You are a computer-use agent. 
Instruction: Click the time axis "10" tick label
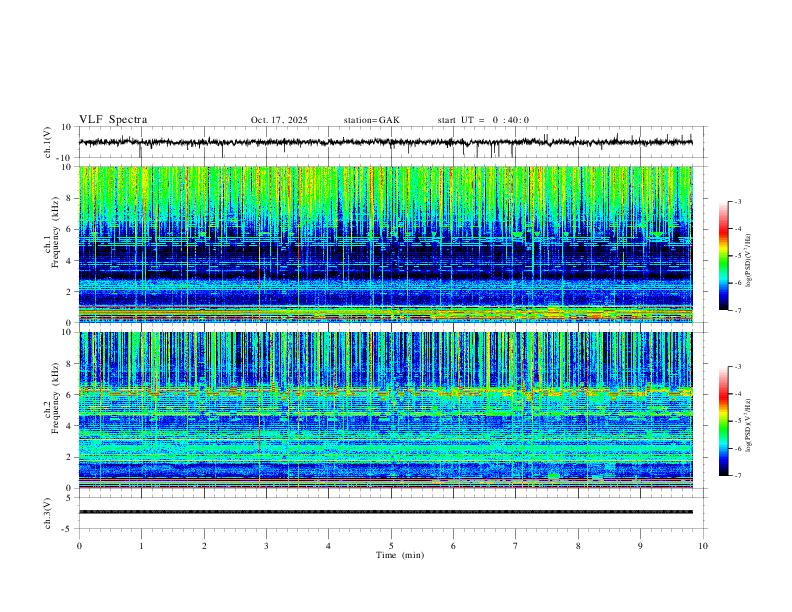703,546
